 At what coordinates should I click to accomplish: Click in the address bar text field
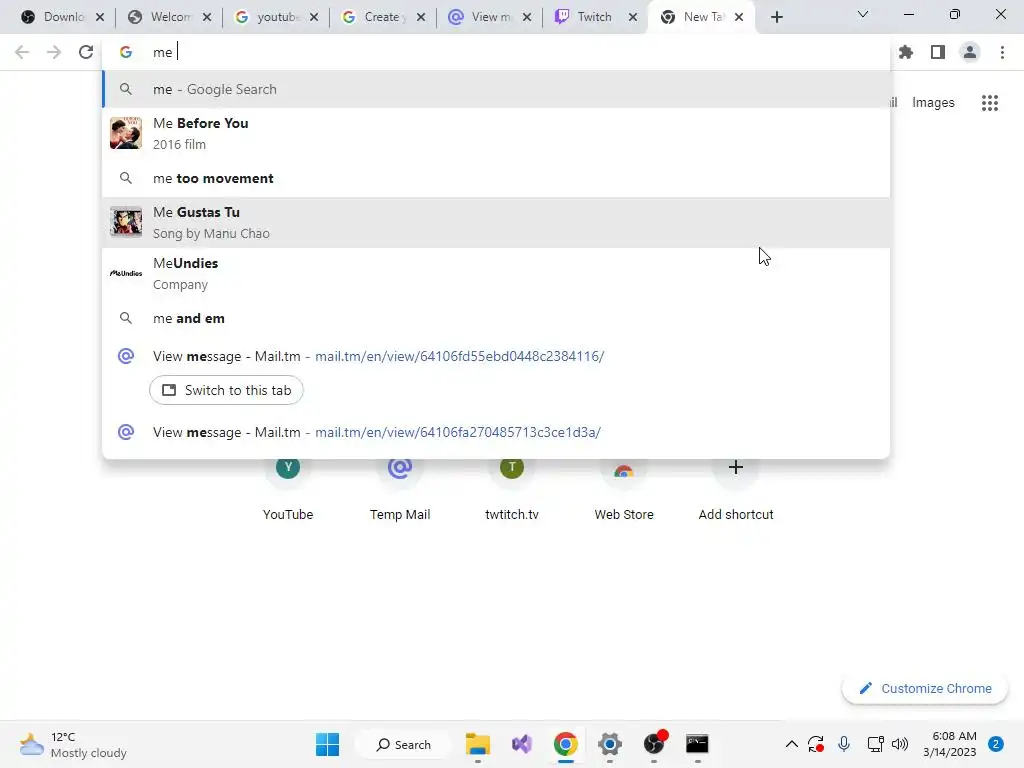[x=496, y=52]
